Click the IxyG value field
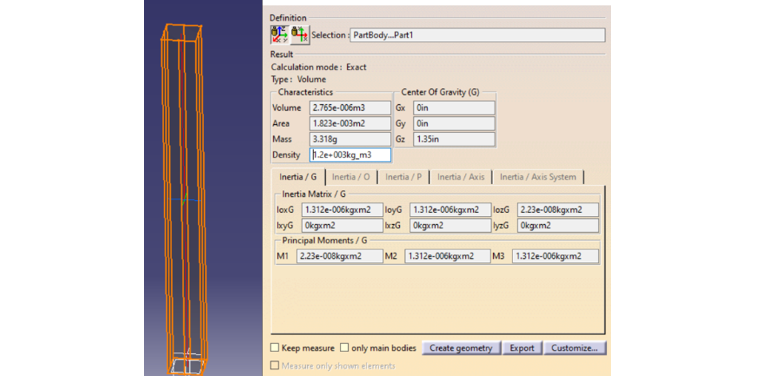The width and height of the screenshot is (776, 376). [342, 226]
